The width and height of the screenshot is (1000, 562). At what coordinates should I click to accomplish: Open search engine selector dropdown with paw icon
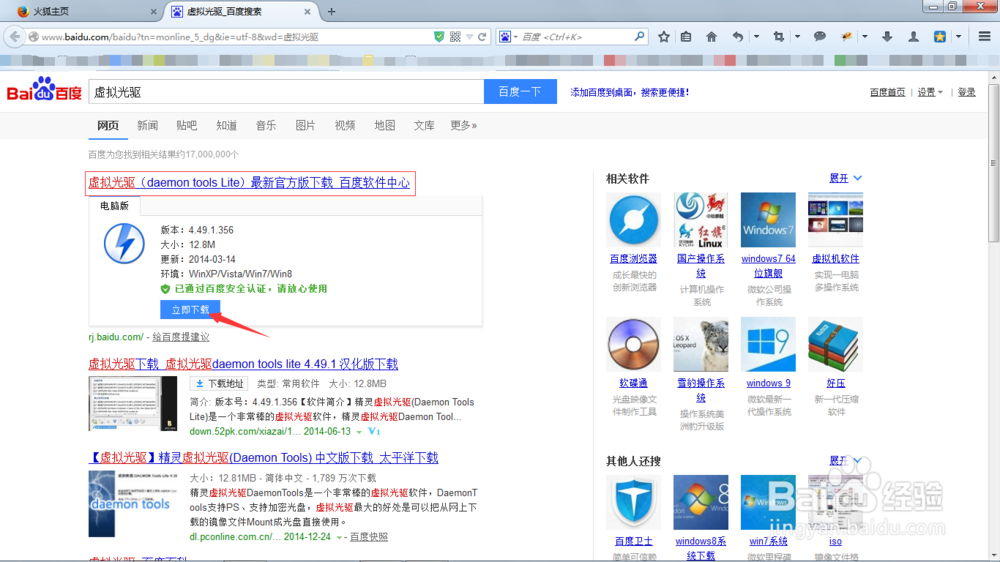(508, 37)
